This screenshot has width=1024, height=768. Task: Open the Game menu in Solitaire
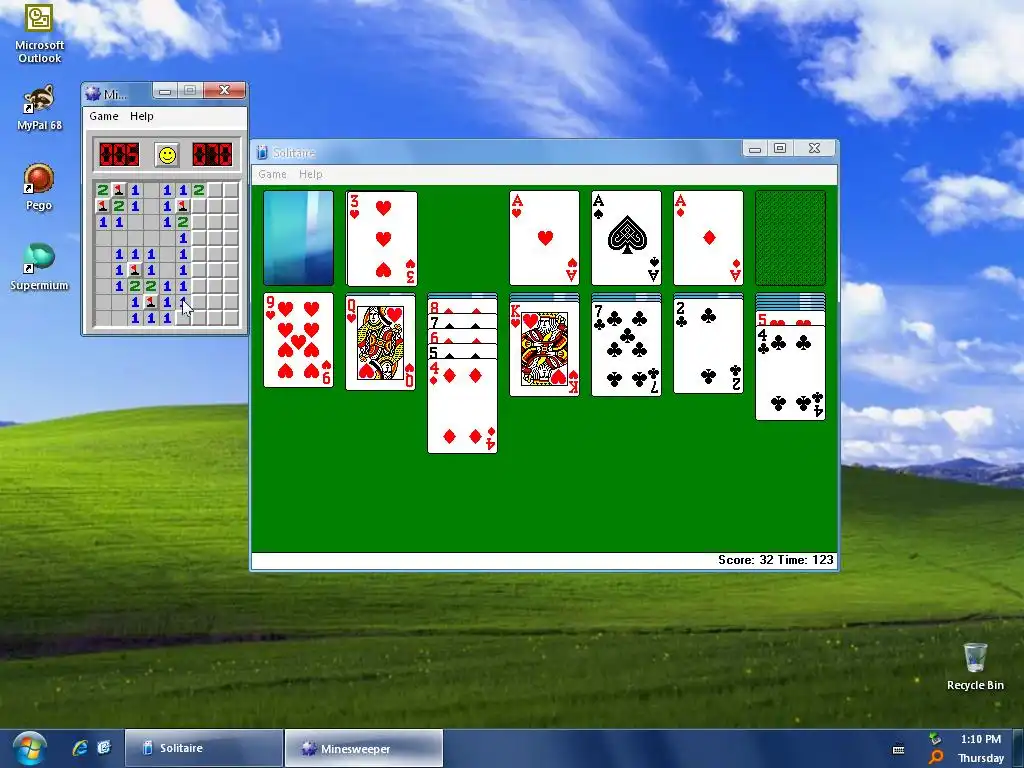click(272, 174)
